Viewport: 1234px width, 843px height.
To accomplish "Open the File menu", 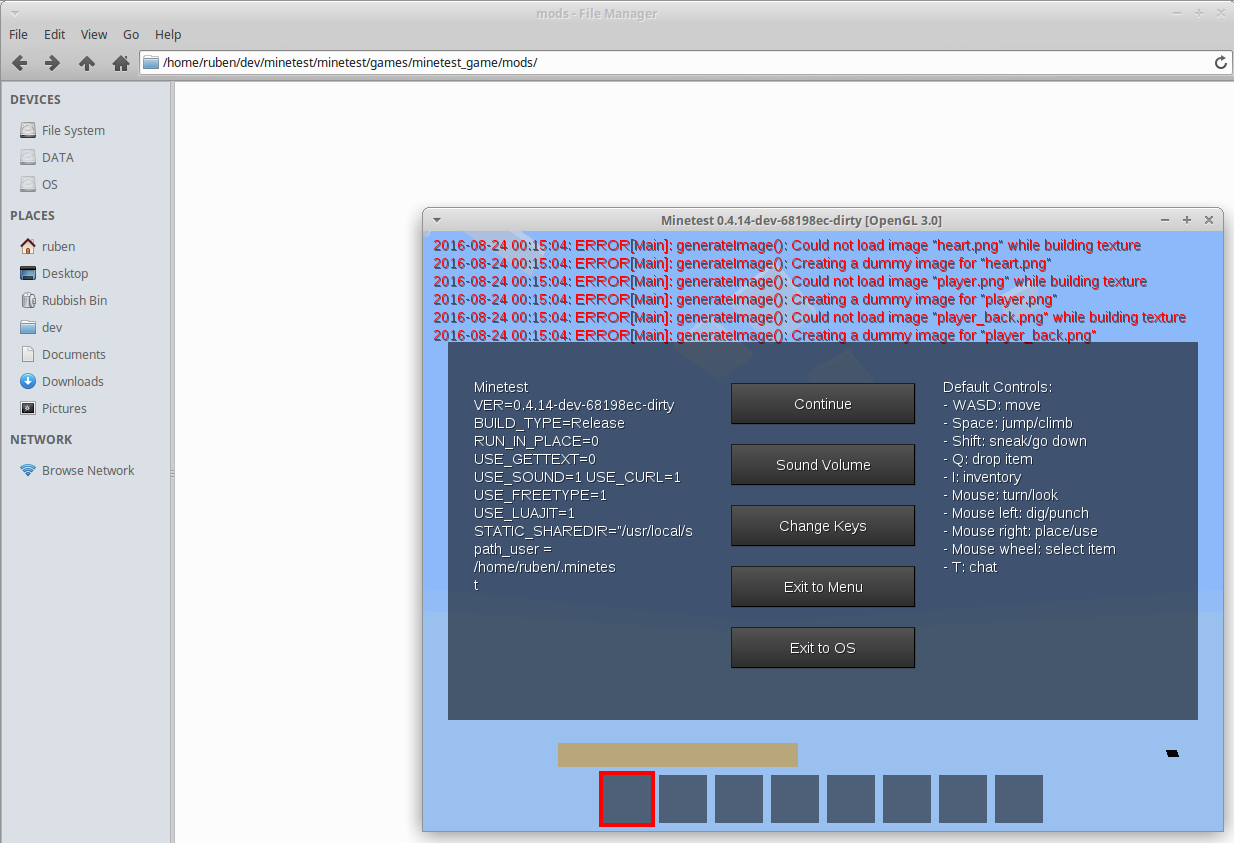I will (18, 34).
